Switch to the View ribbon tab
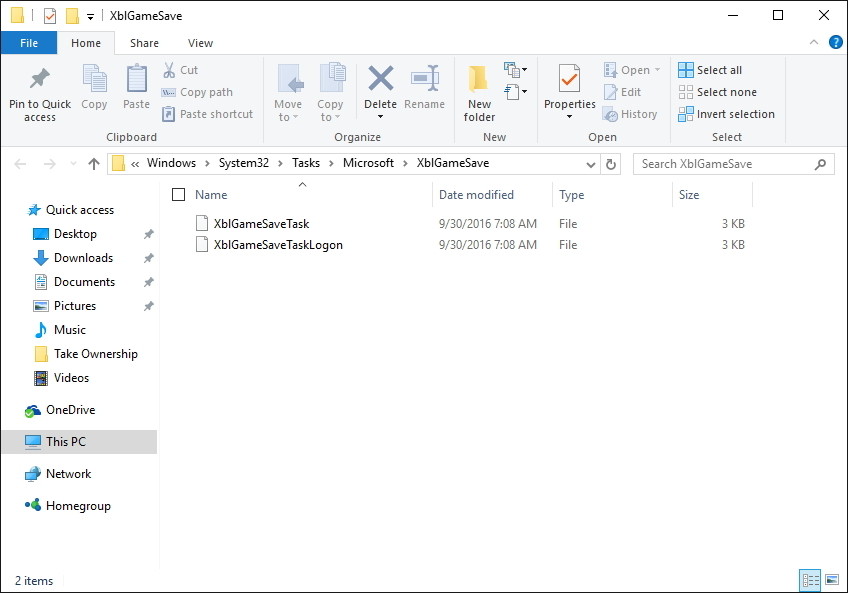Screen dimensions: 848x593 200,43
